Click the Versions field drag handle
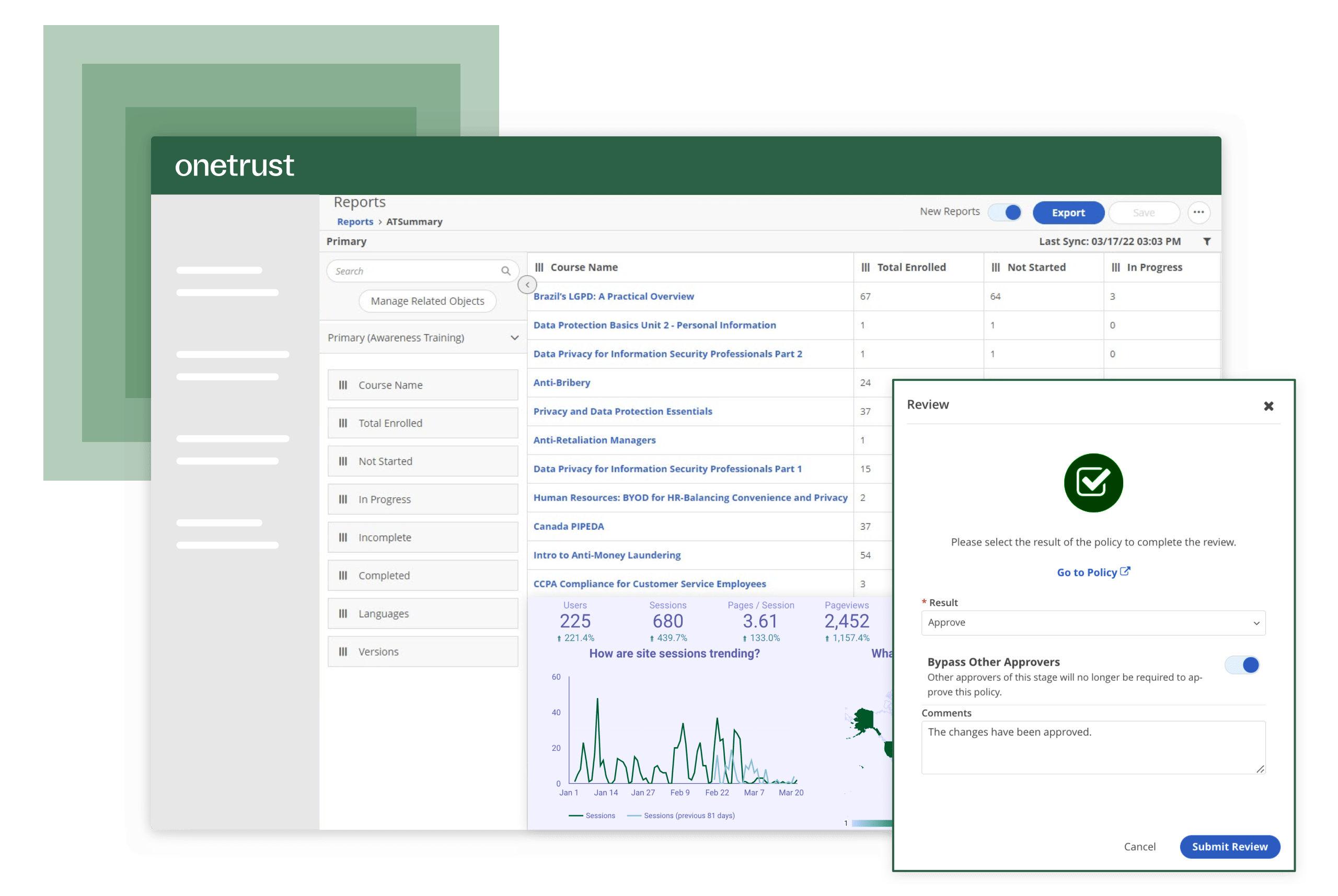This screenshot has width=1338, height=896. (343, 651)
